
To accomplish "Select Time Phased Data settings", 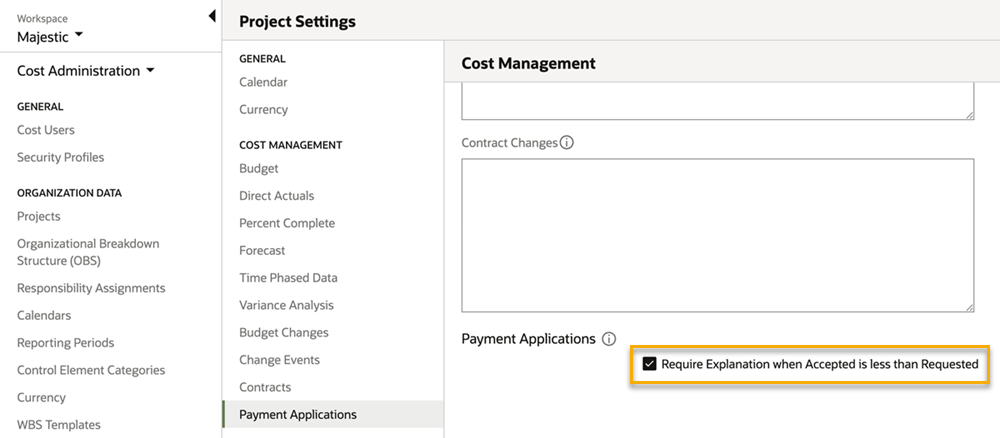I will pos(288,278).
